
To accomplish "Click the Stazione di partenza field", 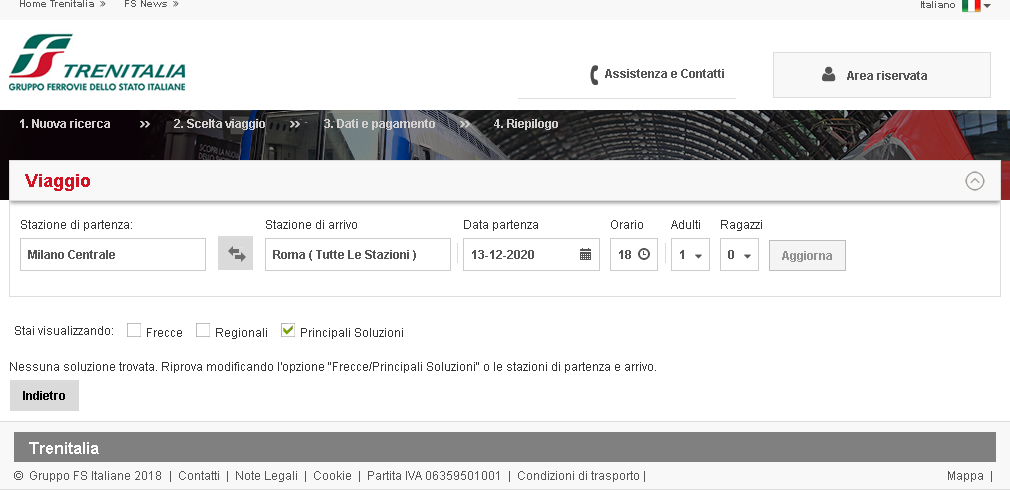I will tap(113, 255).
